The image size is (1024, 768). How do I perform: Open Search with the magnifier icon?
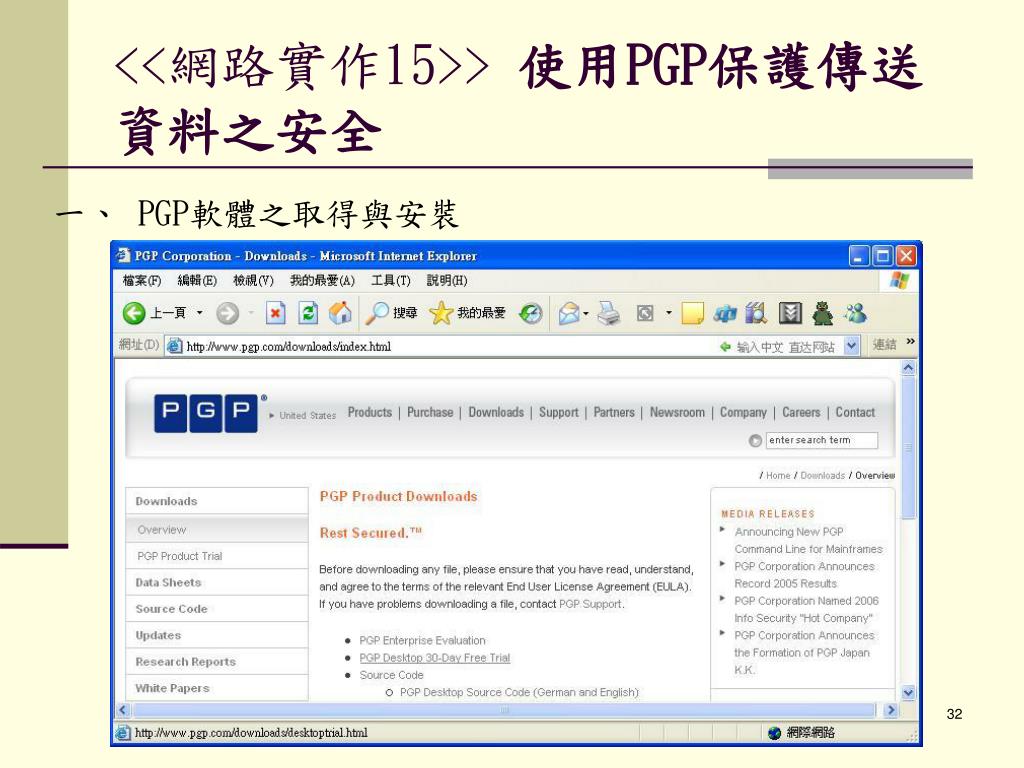pos(377,313)
